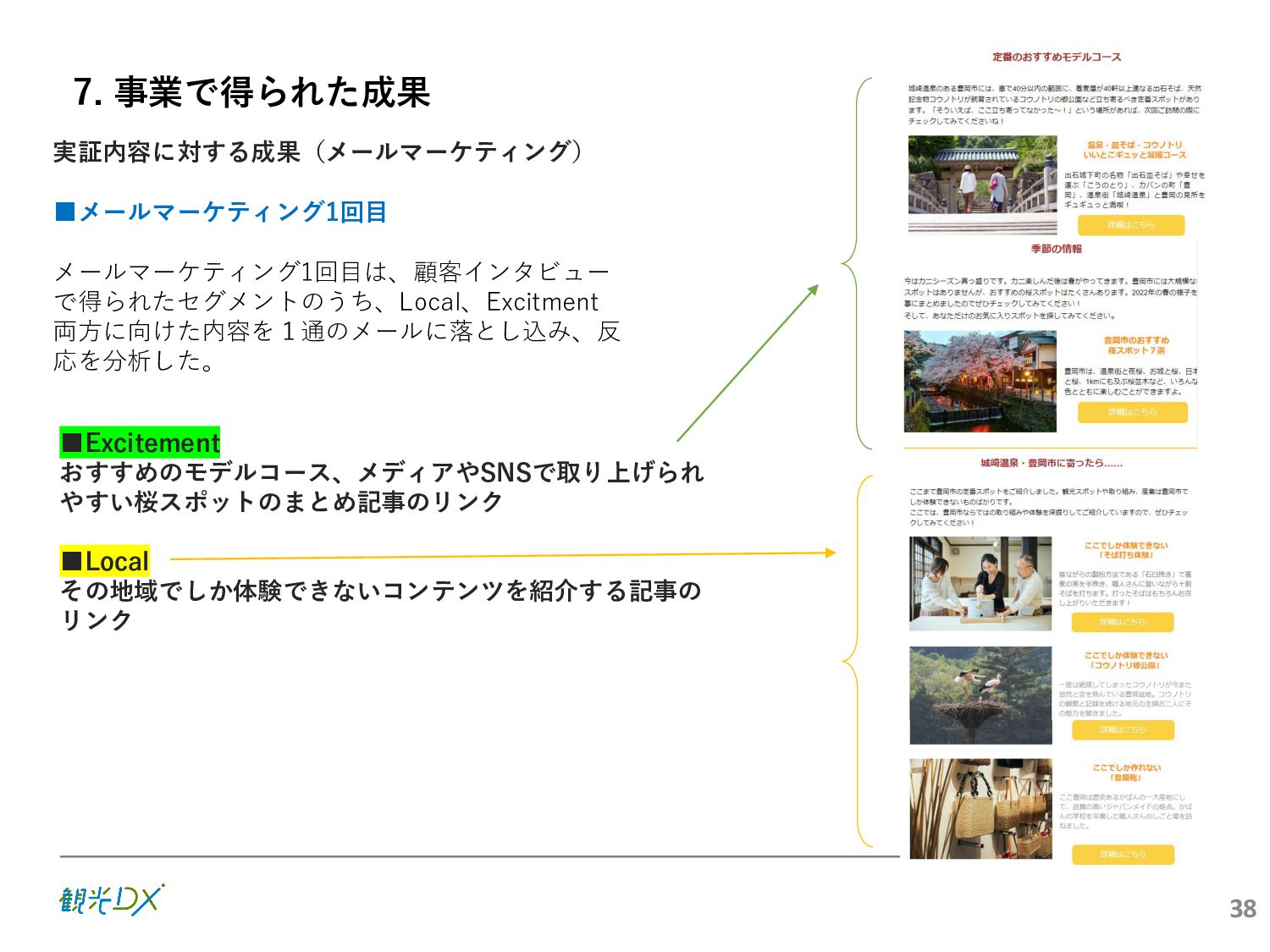Click the email paragraph starting 城崎温泉のある豊岡市には
The image size is (1270, 952).
pyautogui.click(x=1055, y=104)
